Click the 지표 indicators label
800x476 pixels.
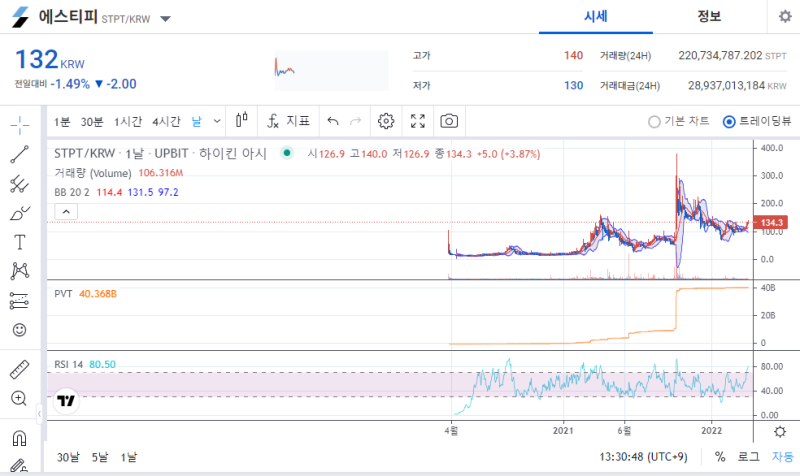click(x=298, y=121)
